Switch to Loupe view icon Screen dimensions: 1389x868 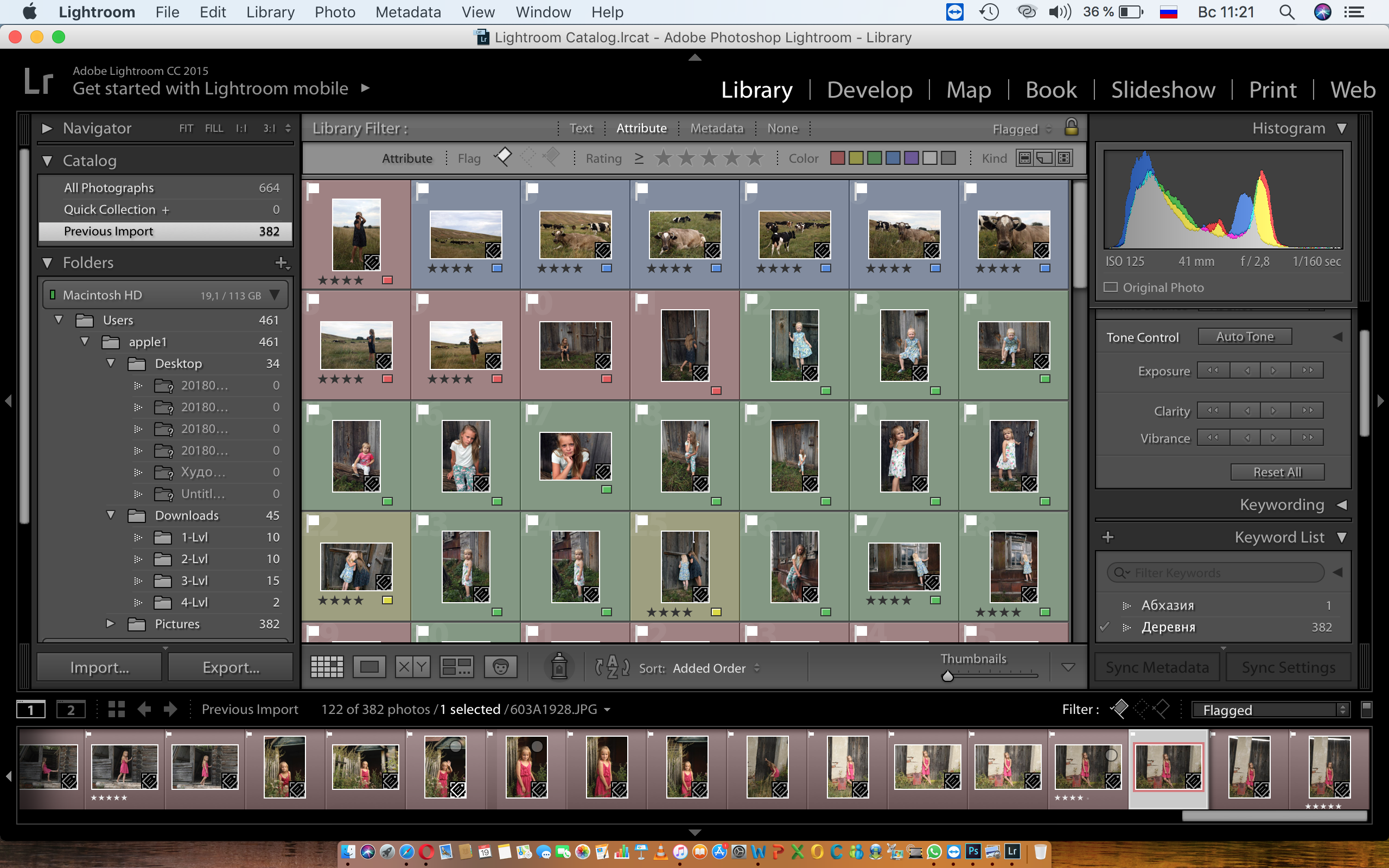(369, 667)
